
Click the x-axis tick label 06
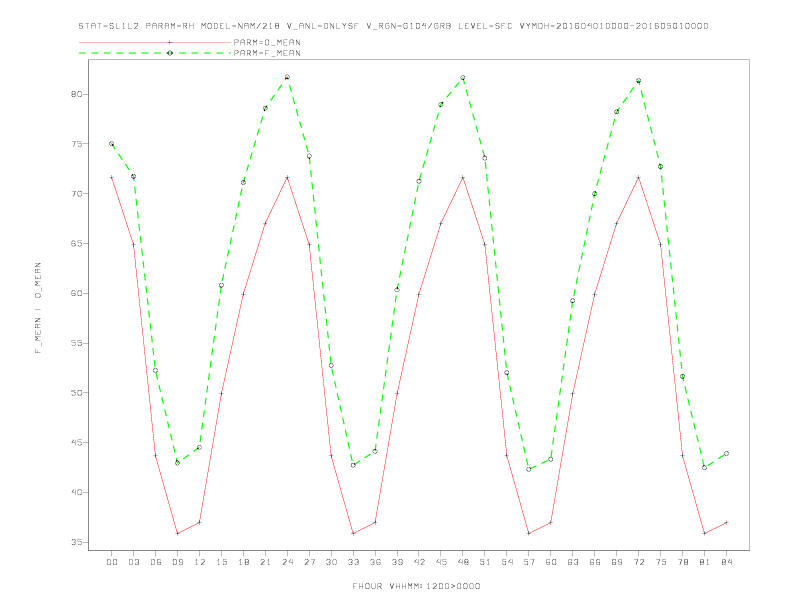coord(156,562)
